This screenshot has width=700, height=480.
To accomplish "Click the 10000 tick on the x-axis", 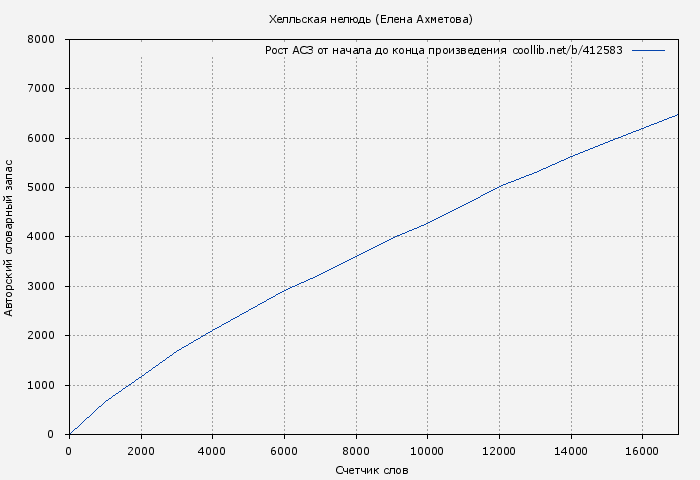I will [x=427, y=450].
